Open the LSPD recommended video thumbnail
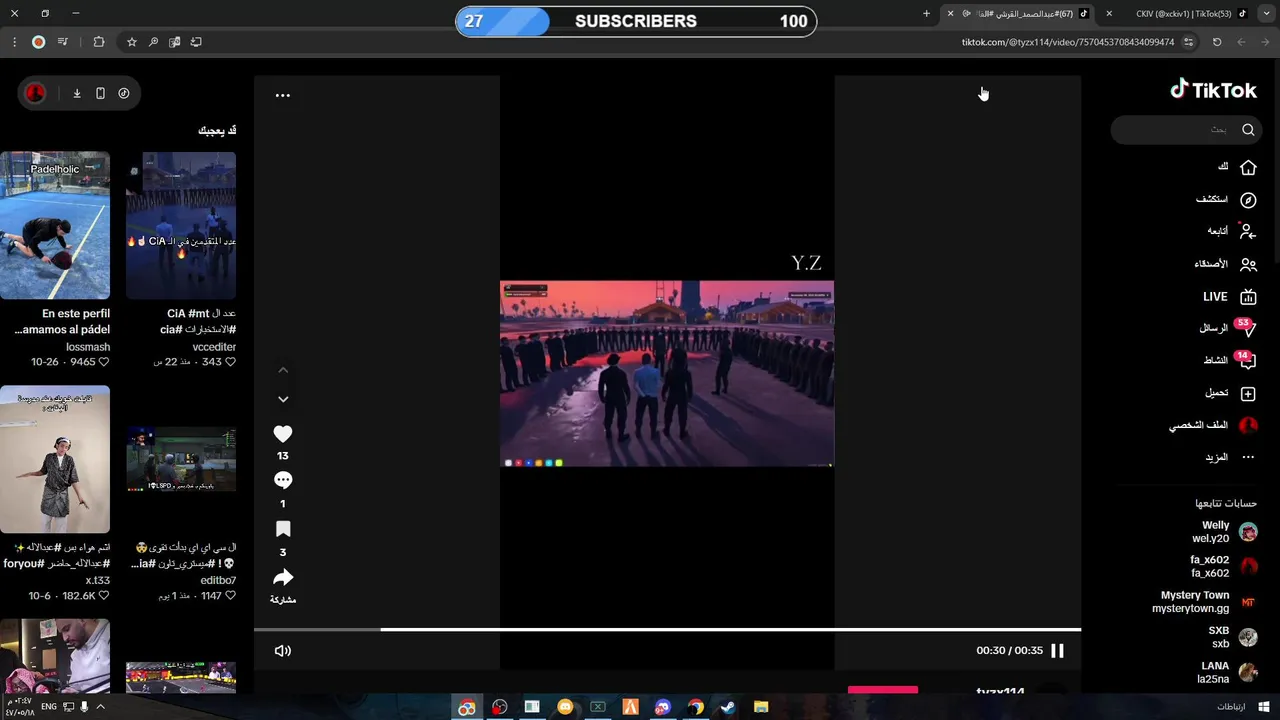Screen dimensions: 1280x720 pos(181,460)
